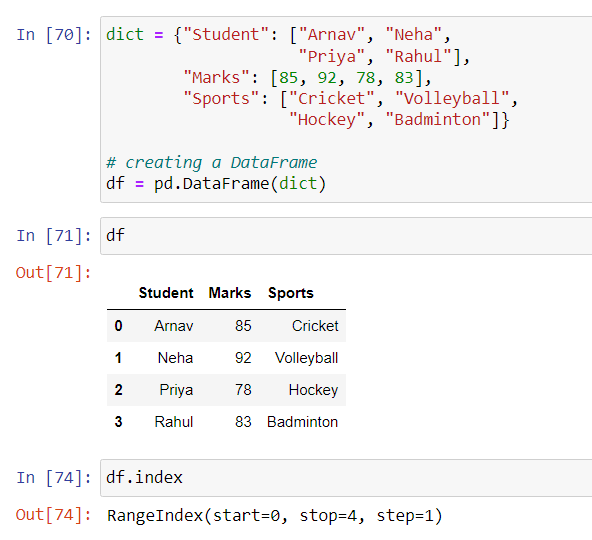The height and width of the screenshot is (540, 592).
Task: Click the Marks column header
Action: [230, 293]
